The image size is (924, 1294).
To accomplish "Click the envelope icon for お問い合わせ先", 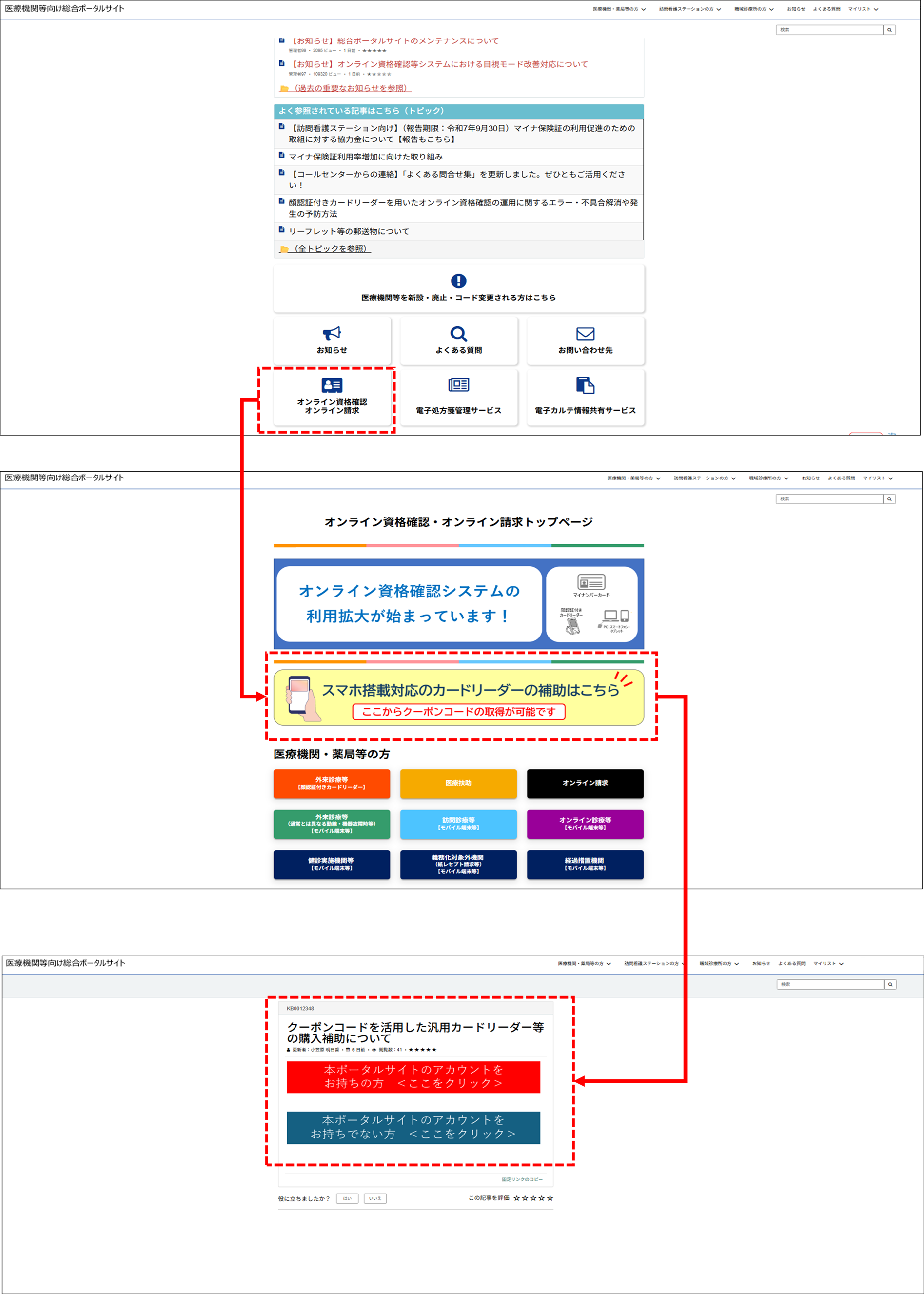I will (585, 334).
